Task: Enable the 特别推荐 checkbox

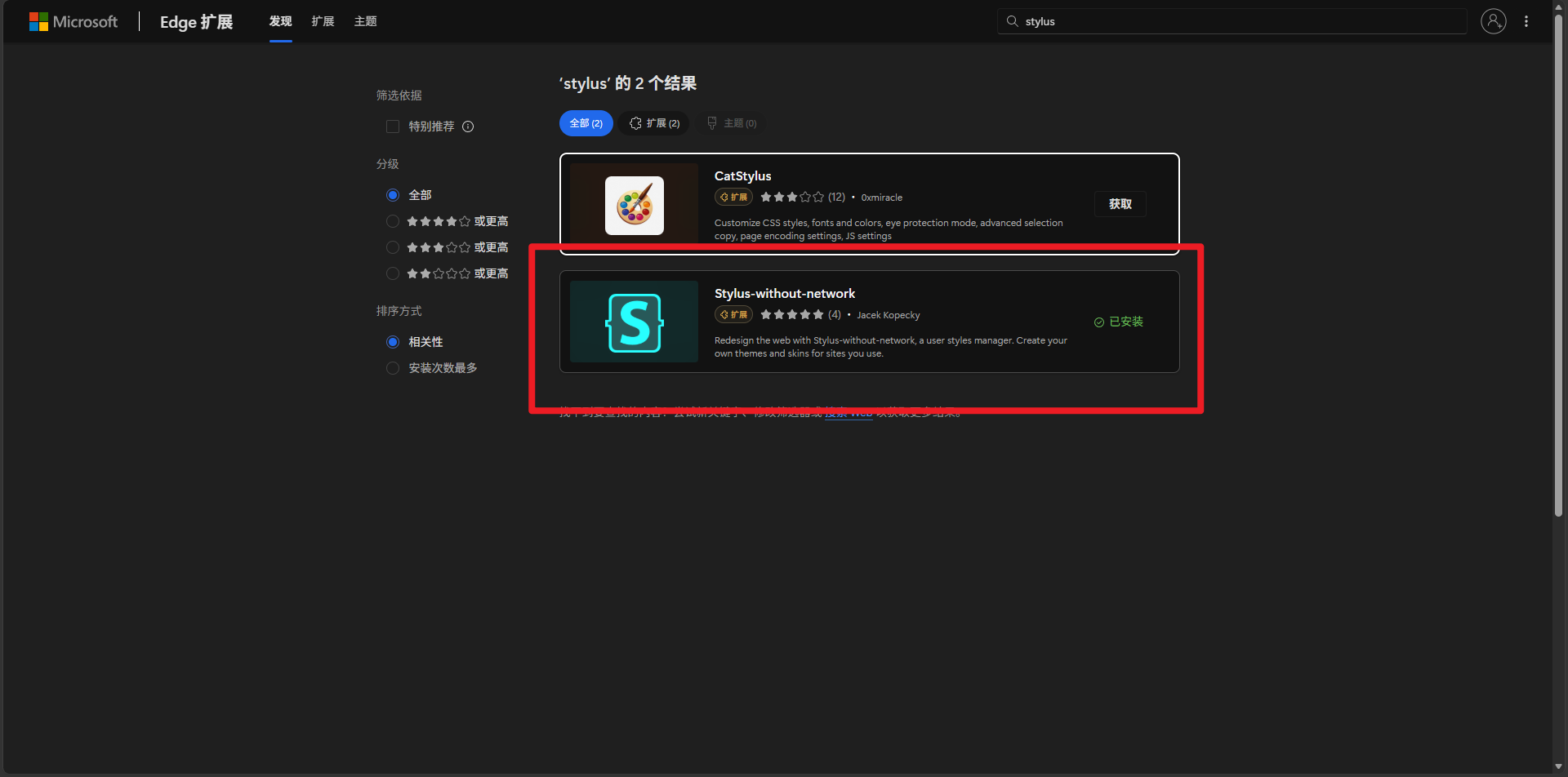Action: pos(393,127)
